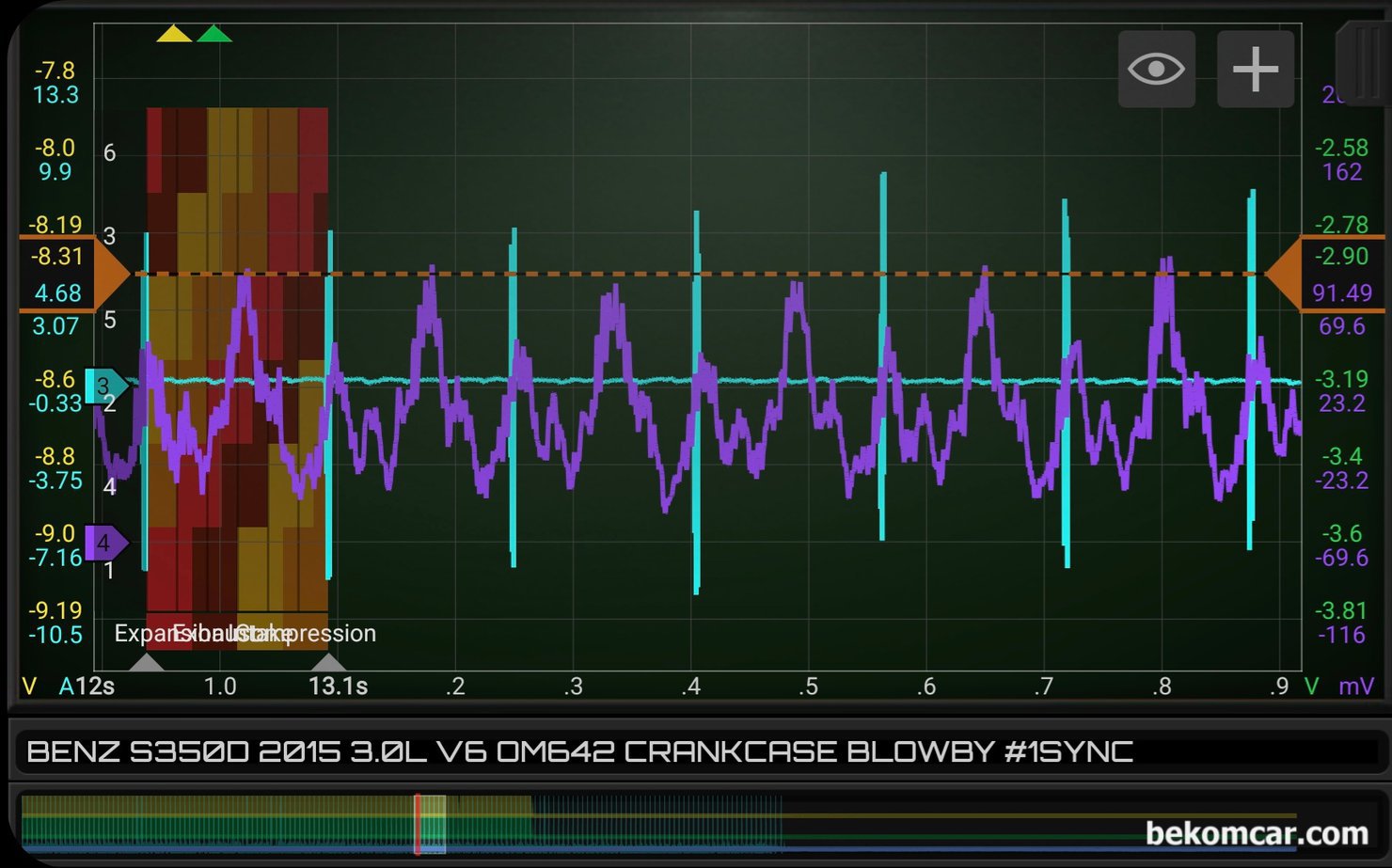The width and height of the screenshot is (1392, 868).
Task: Tap the plus add button
Action: click(x=1256, y=69)
